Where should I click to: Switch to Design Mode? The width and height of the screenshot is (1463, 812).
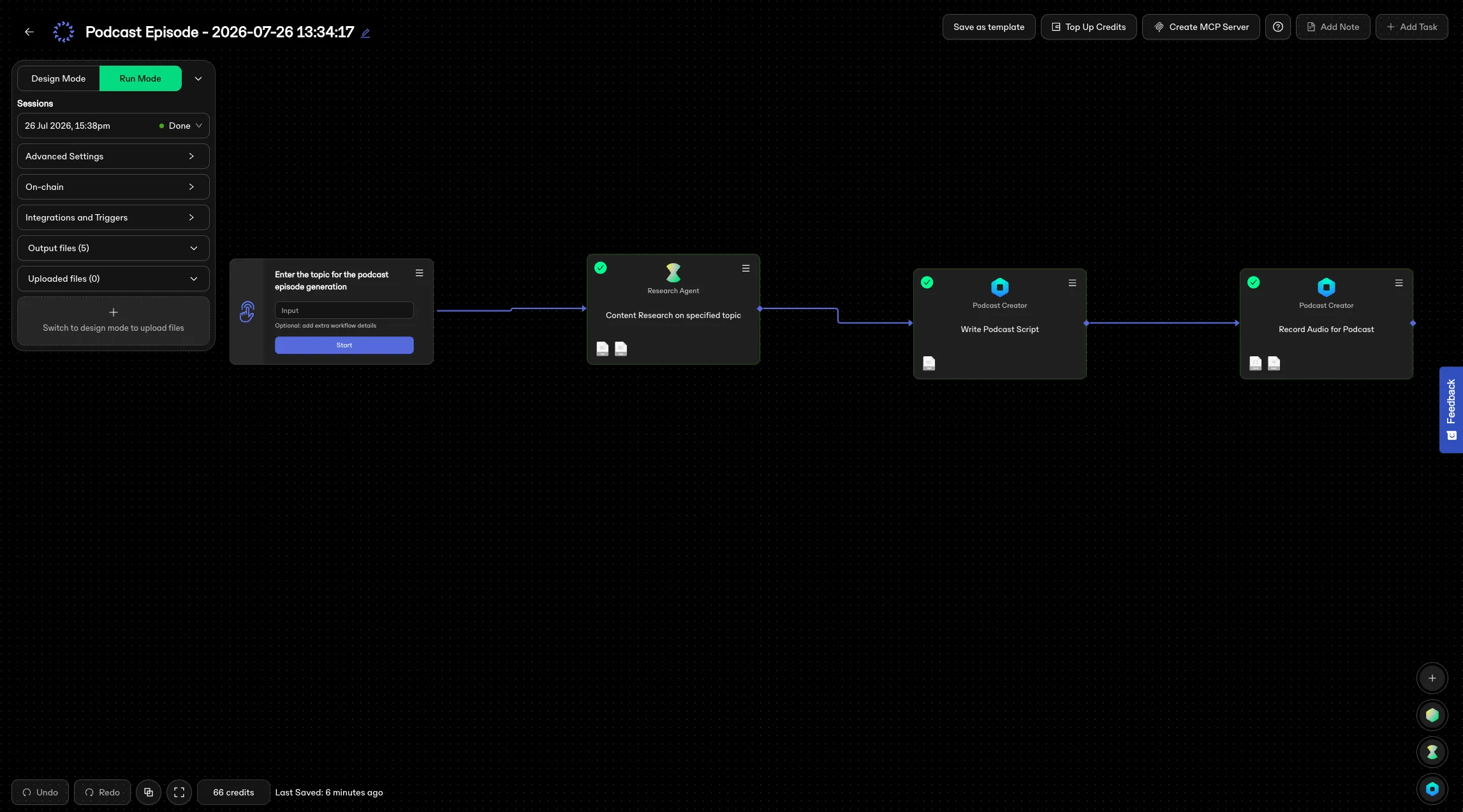point(59,78)
